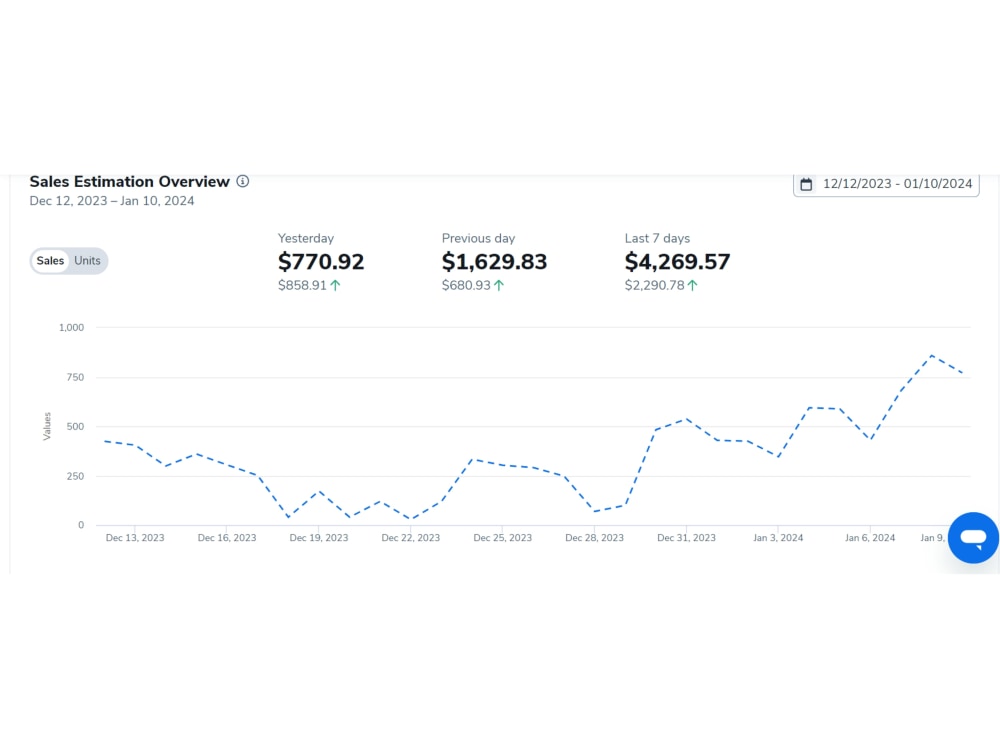The height and width of the screenshot is (750, 1000).
Task: Click the $858.91 comparison amount
Action: (x=302, y=285)
